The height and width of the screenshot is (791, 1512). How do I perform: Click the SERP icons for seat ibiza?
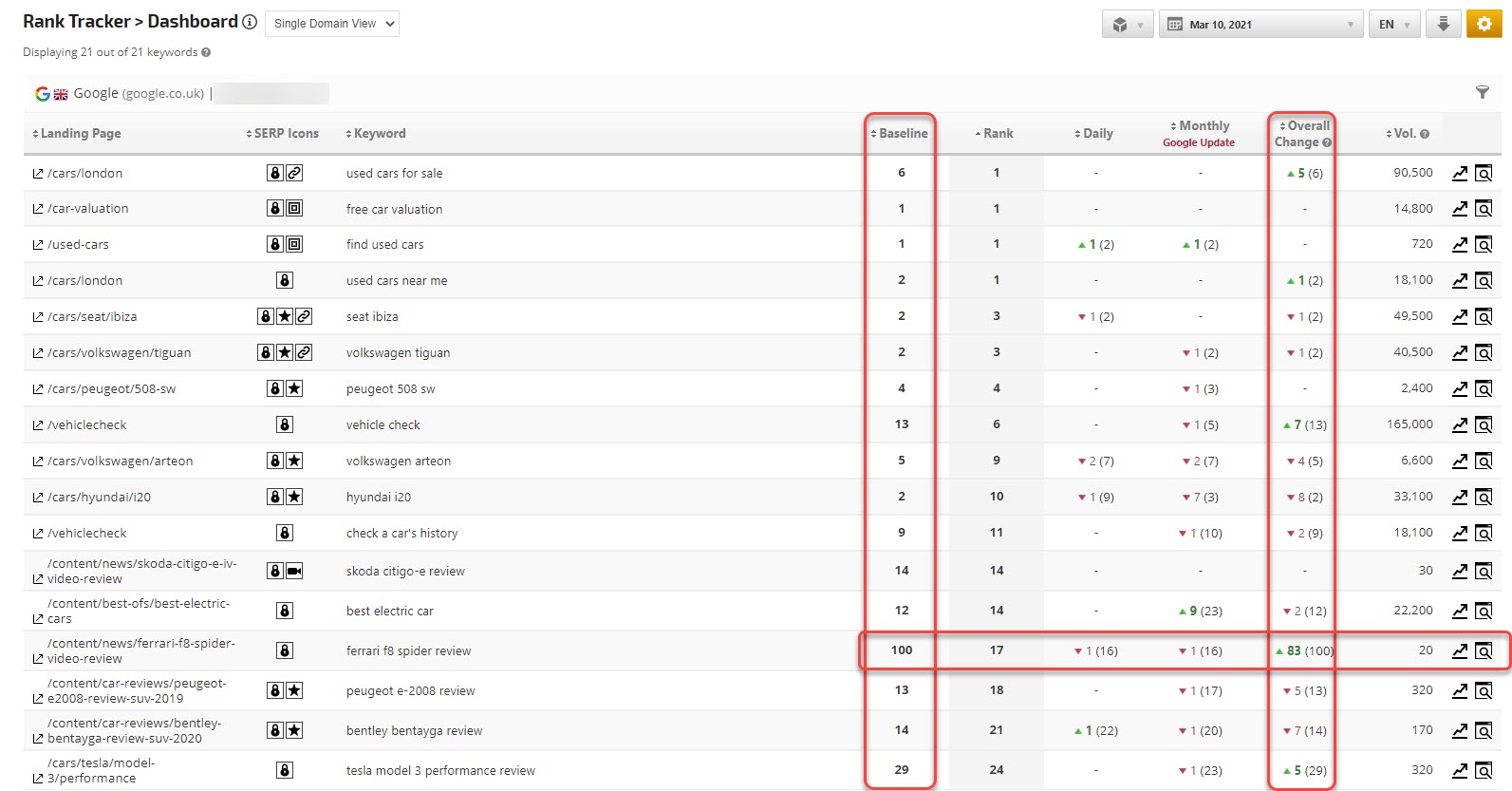point(285,316)
